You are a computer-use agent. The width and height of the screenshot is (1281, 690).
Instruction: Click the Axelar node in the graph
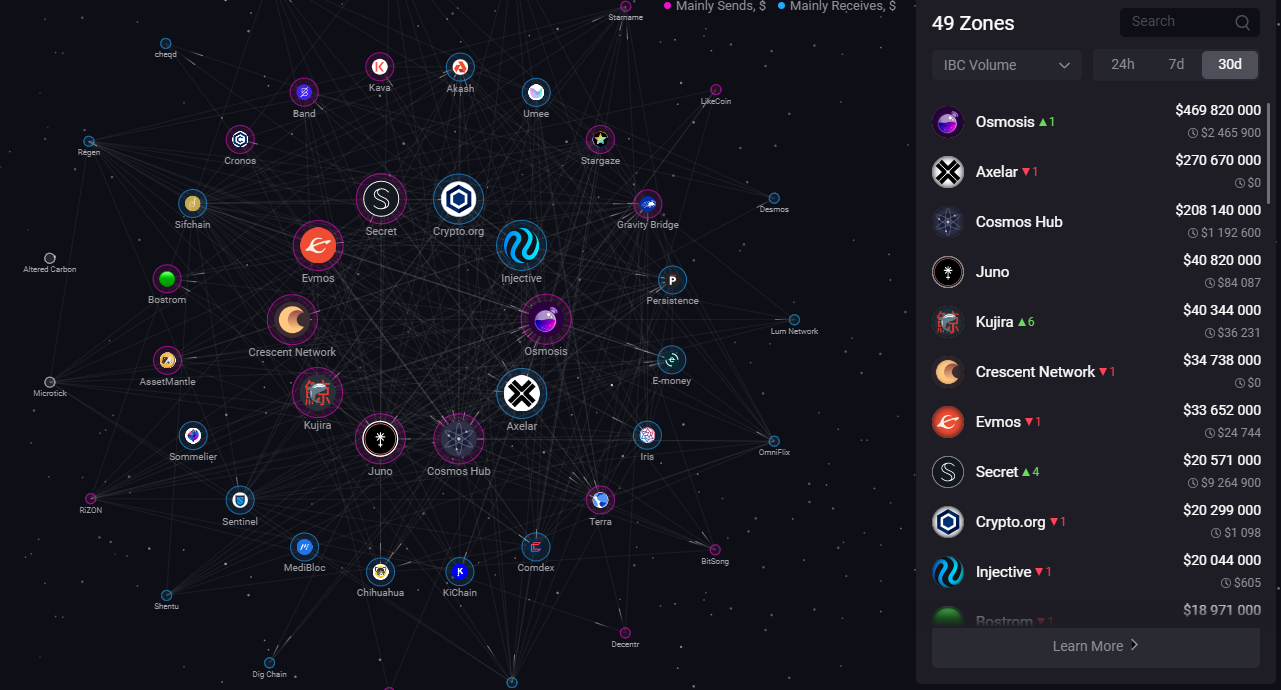pos(521,394)
